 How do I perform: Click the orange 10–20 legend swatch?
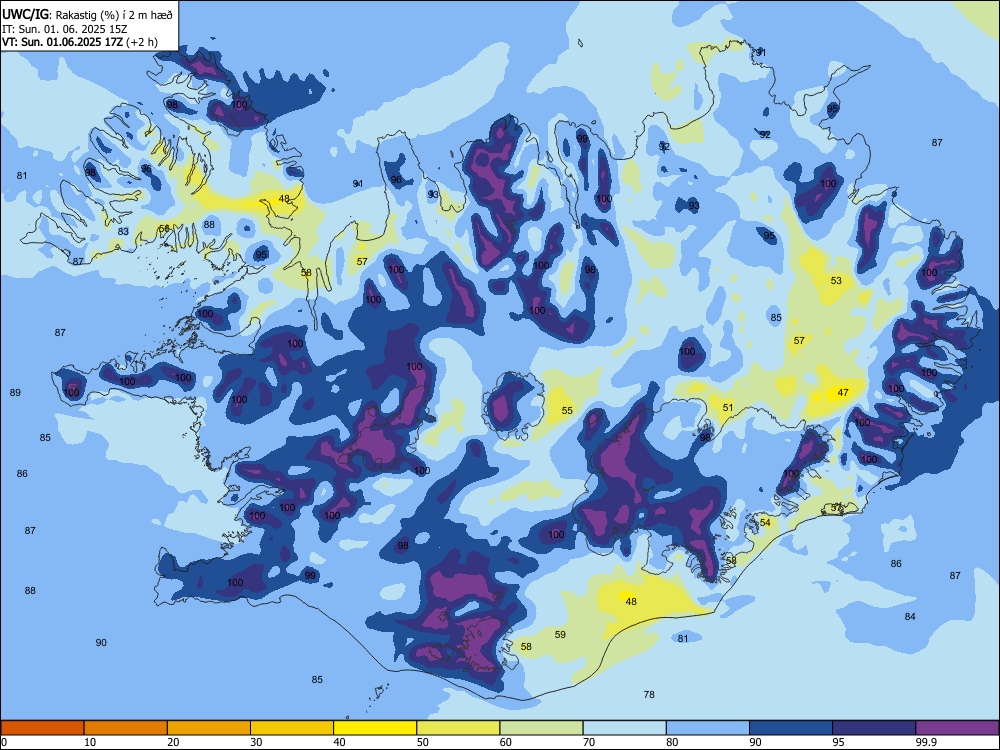126,728
